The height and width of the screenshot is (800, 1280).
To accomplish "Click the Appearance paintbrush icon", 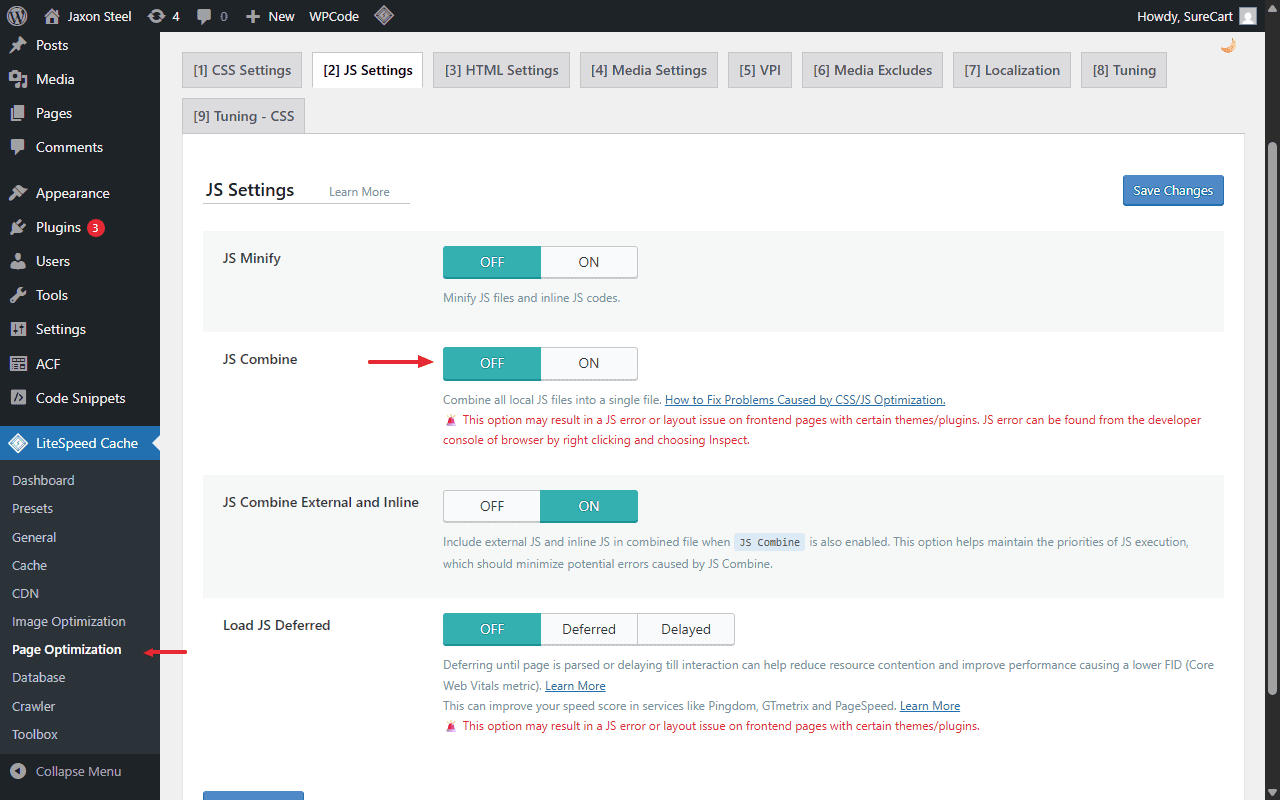I will point(18,193).
